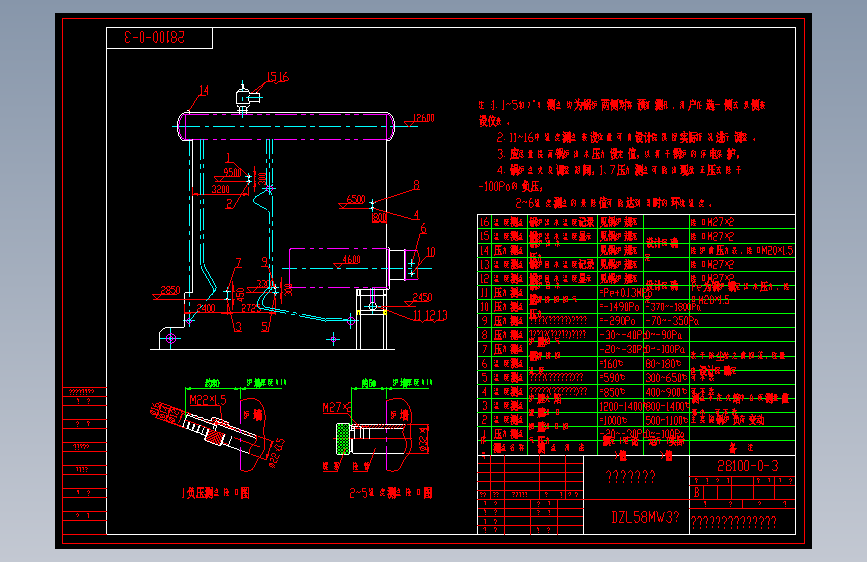867x562 pixels.
Task: Select the M22×1.5 thread label
Action: [208, 399]
